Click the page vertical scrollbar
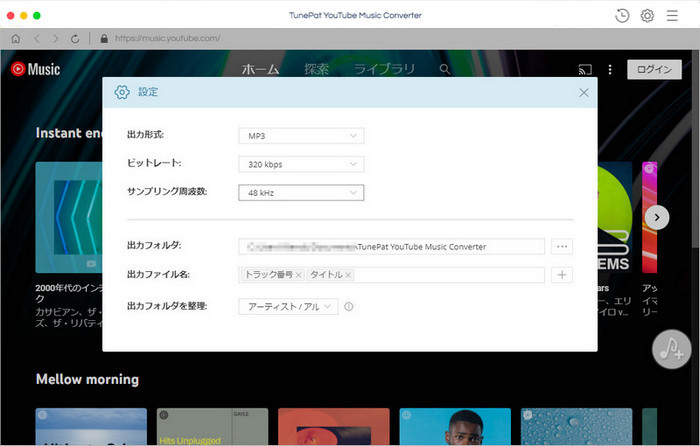This screenshot has height=446, width=700. tap(696, 147)
